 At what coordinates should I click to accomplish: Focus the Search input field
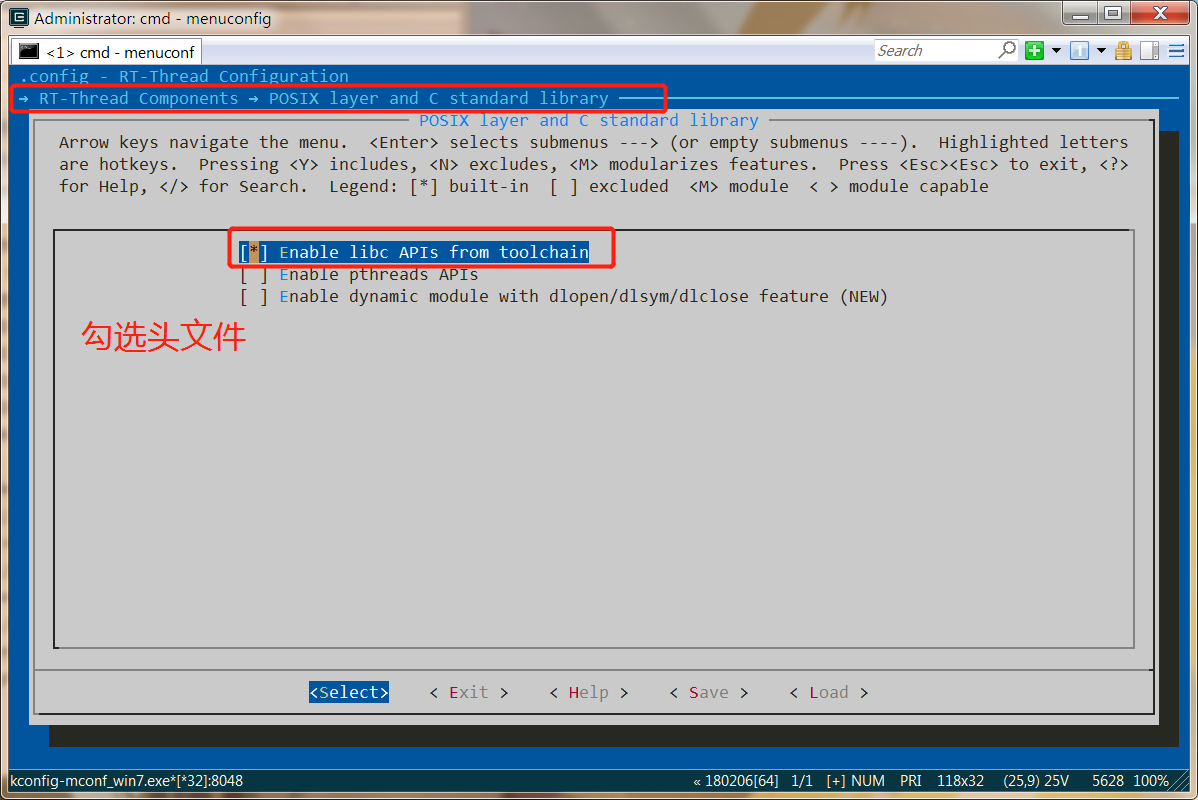coord(935,50)
